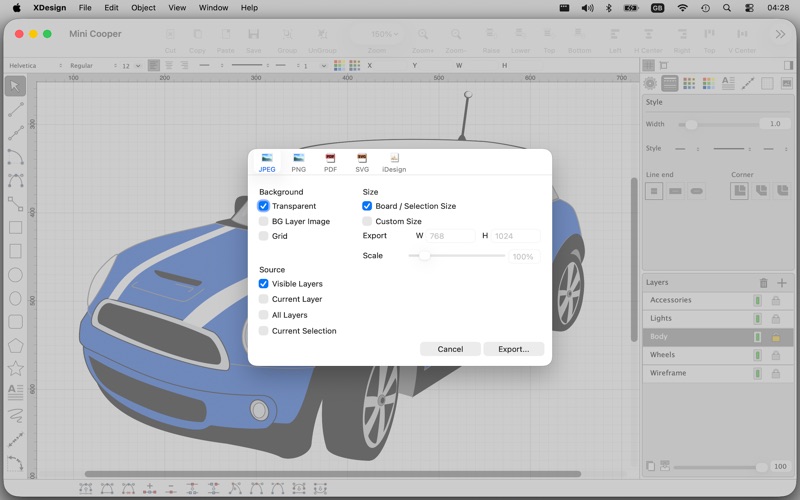Image resolution: width=800 pixels, height=500 pixels.
Task: Check the Current Layer source option
Action: click(x=263, y=299)
